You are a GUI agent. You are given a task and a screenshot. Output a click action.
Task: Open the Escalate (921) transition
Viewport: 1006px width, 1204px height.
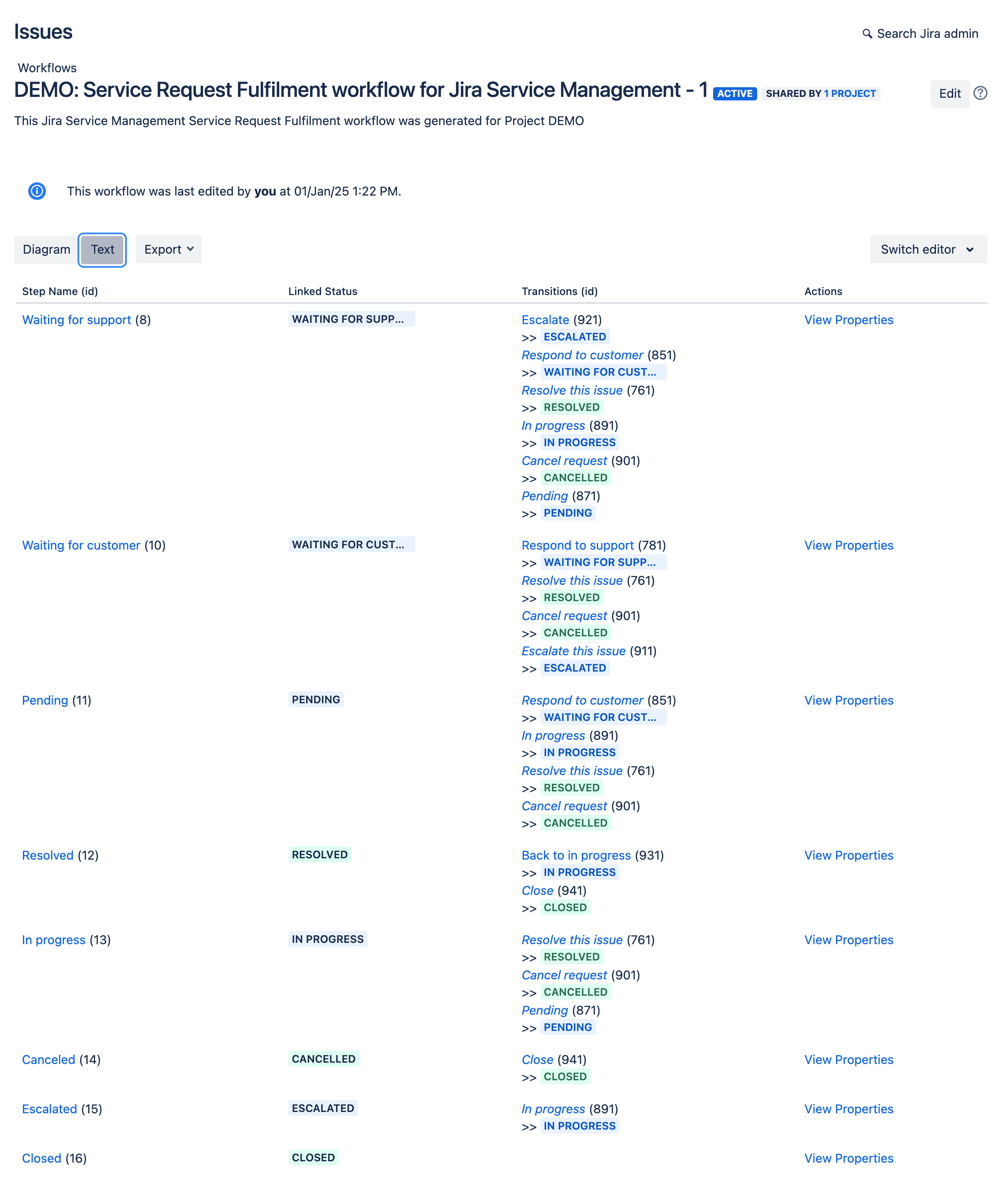click(x=545, y=320)
